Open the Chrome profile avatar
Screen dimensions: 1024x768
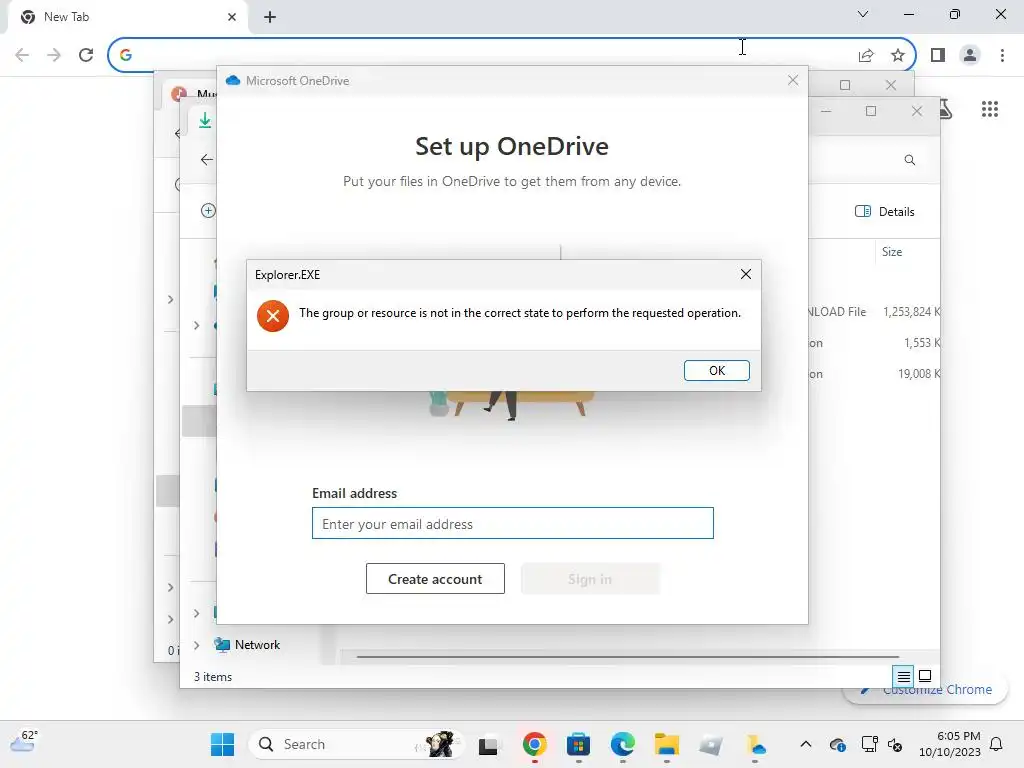pyautogui.click(x=970, y=55)
